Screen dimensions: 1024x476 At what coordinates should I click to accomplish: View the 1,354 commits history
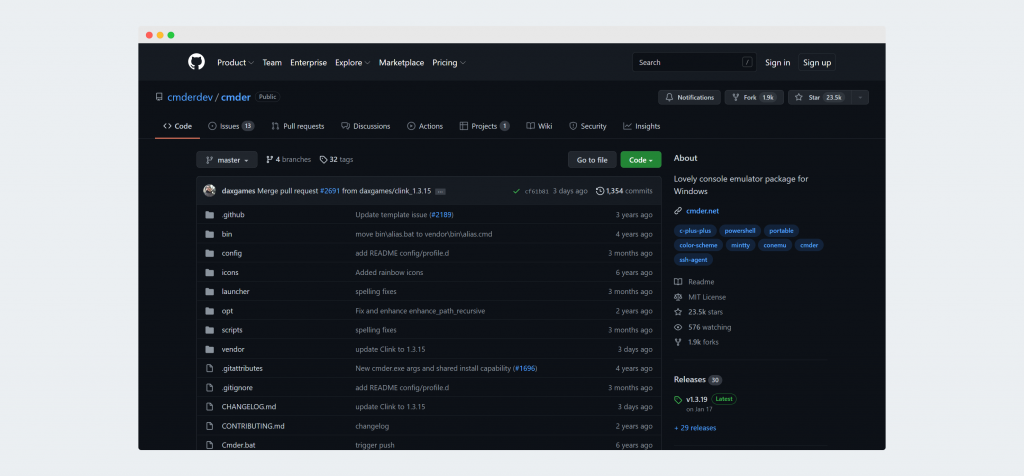click(x=624, y=191)
